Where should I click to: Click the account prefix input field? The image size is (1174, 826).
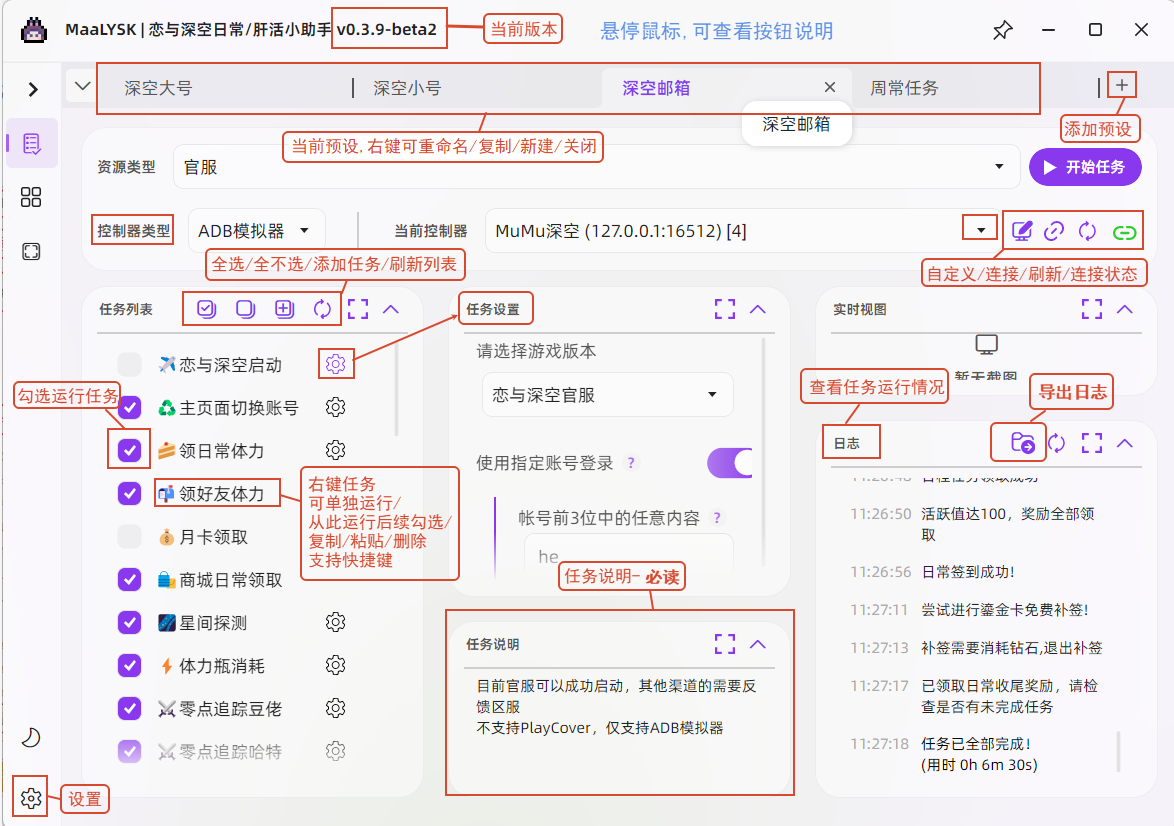pos(628,554)
